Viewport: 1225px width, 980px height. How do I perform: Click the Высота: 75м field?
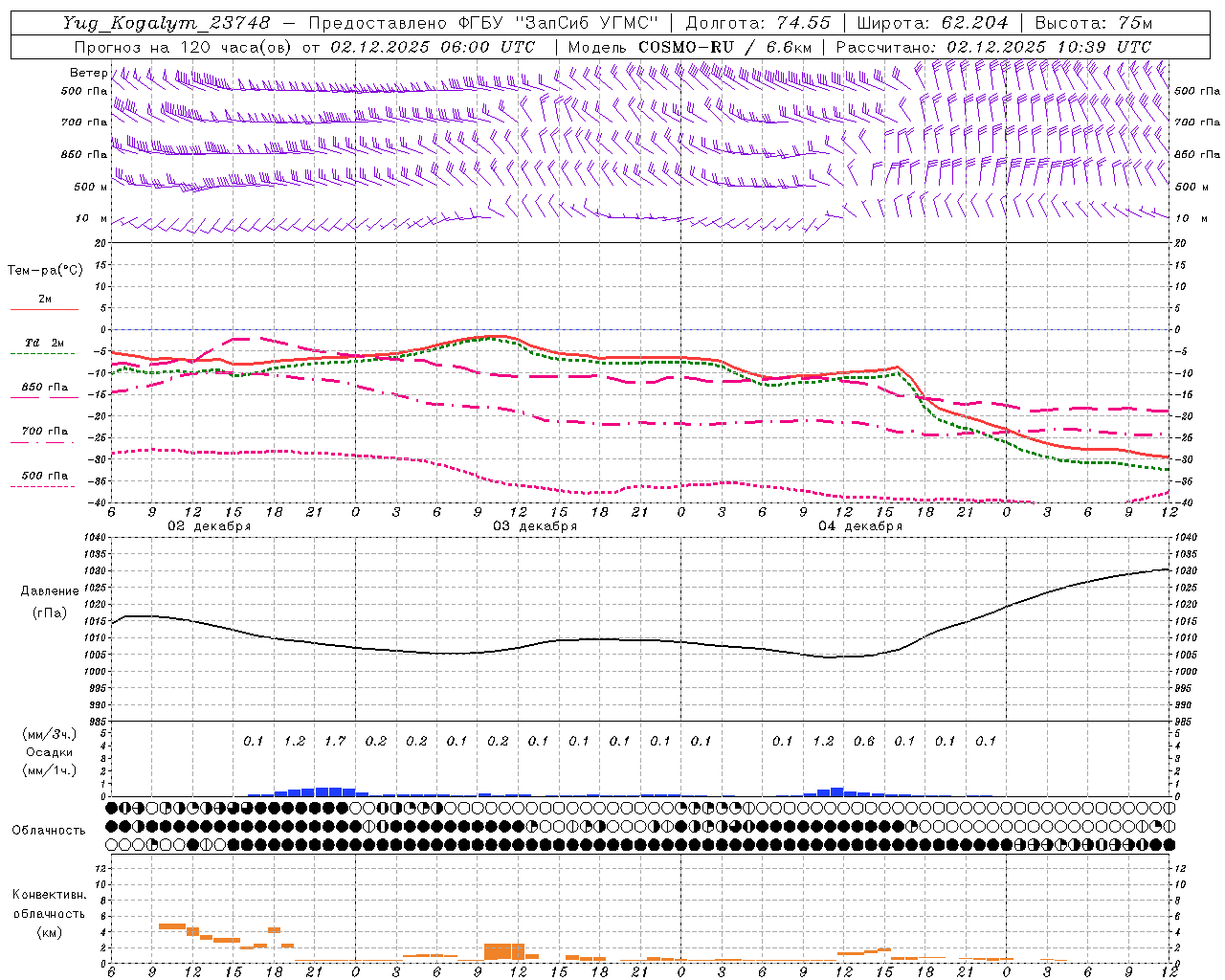(1093, 23)
